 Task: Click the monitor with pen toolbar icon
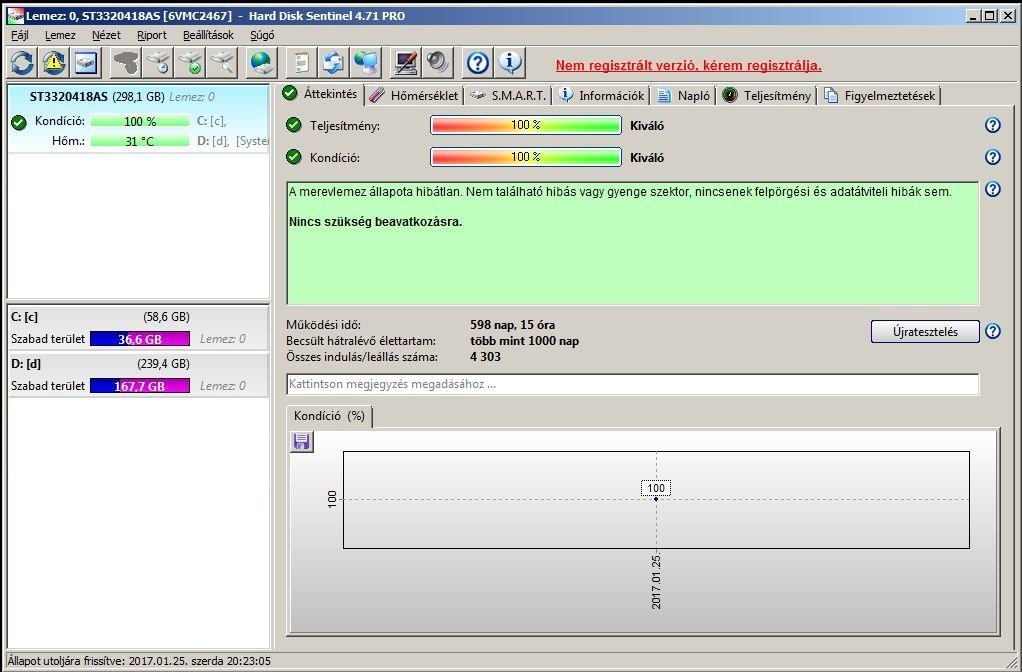point(405,63)
